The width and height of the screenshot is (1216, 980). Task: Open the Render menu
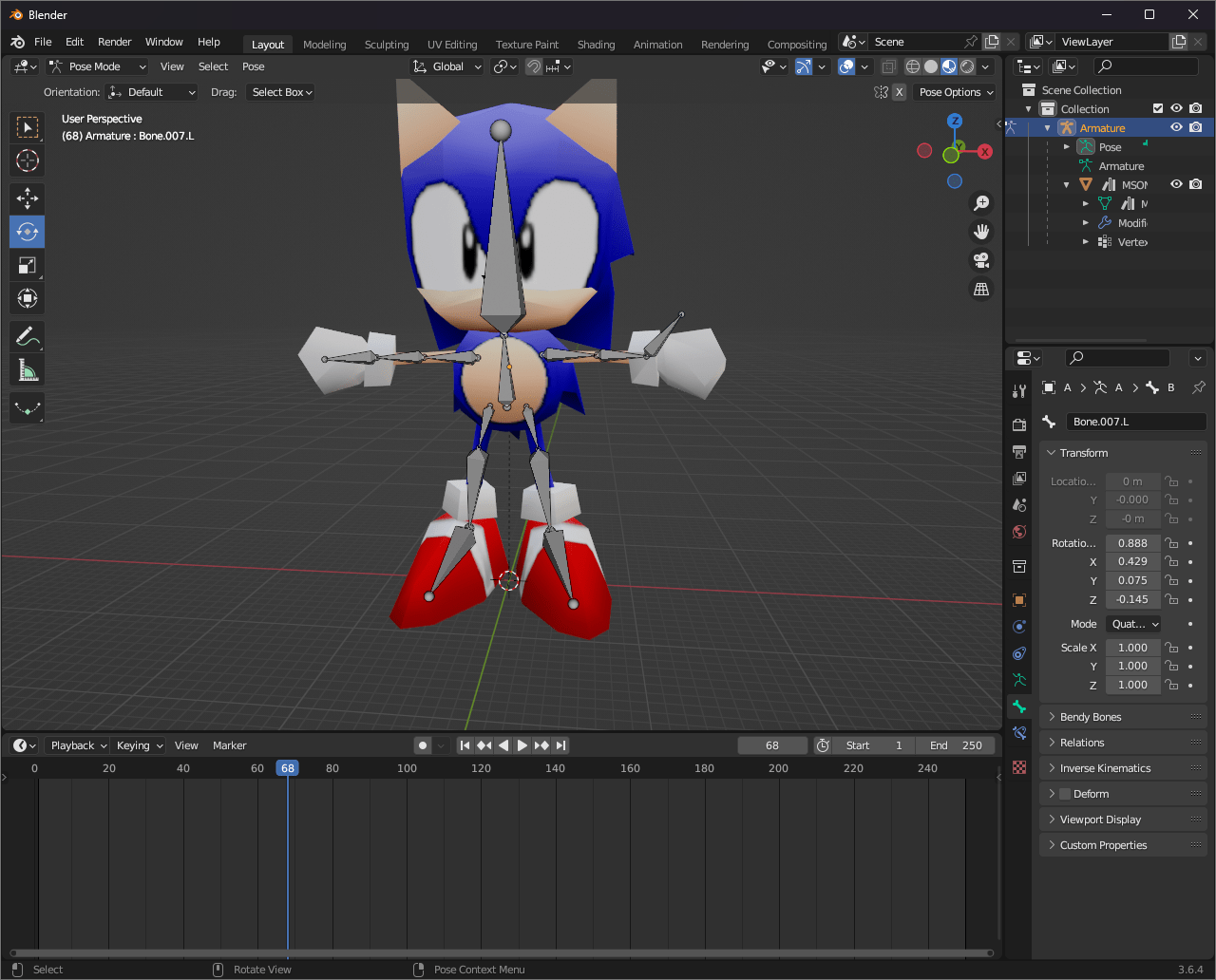pos(115,42)
